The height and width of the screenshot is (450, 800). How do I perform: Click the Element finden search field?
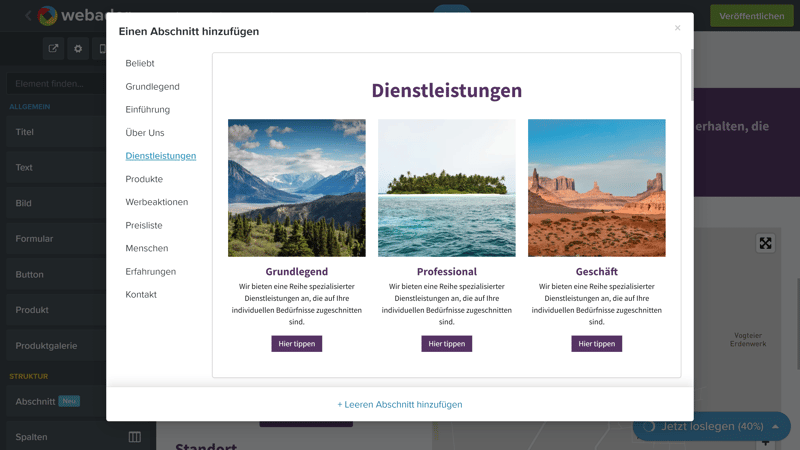pos(56,84)
